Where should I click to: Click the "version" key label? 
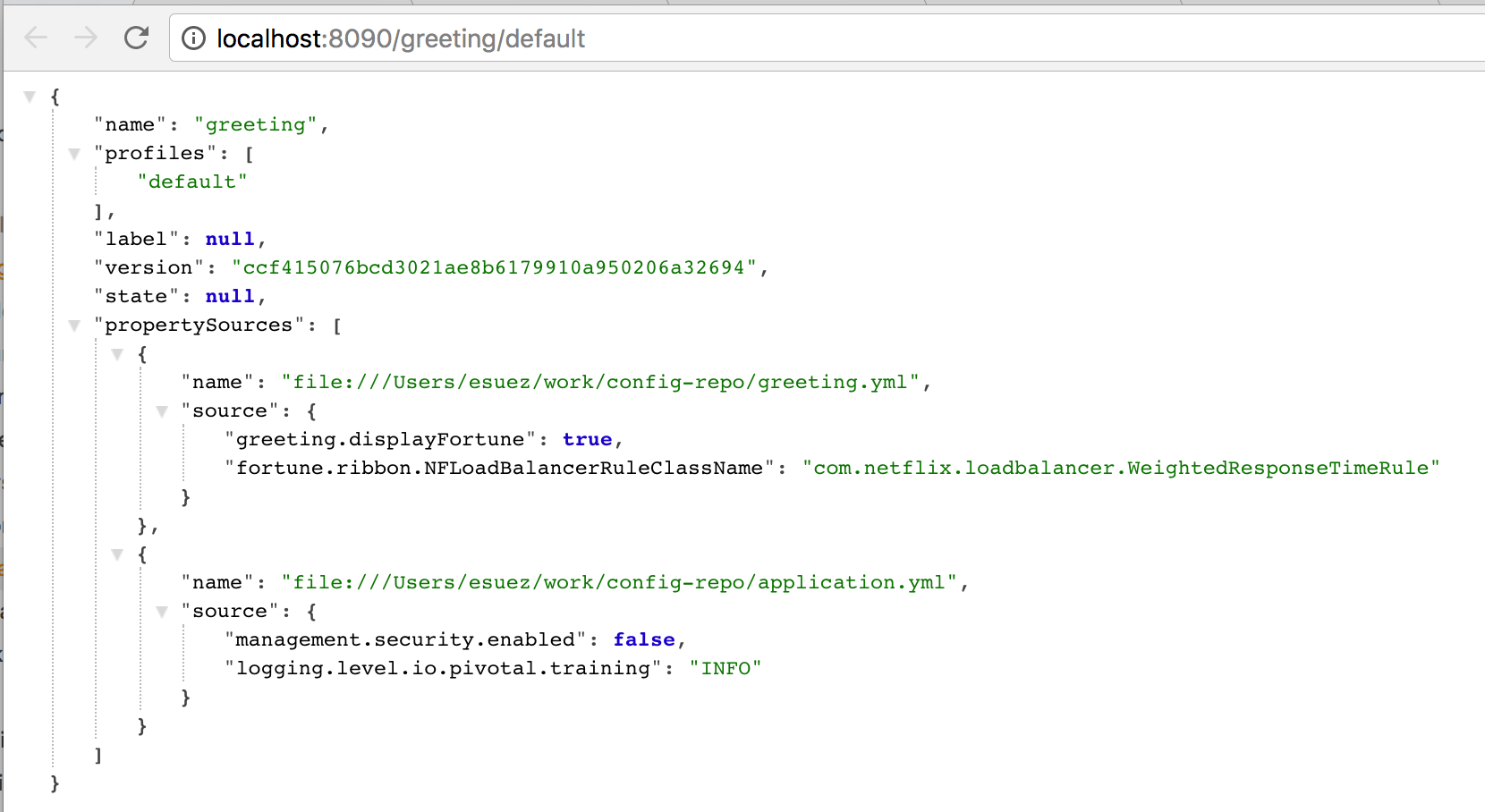[149, 267]
